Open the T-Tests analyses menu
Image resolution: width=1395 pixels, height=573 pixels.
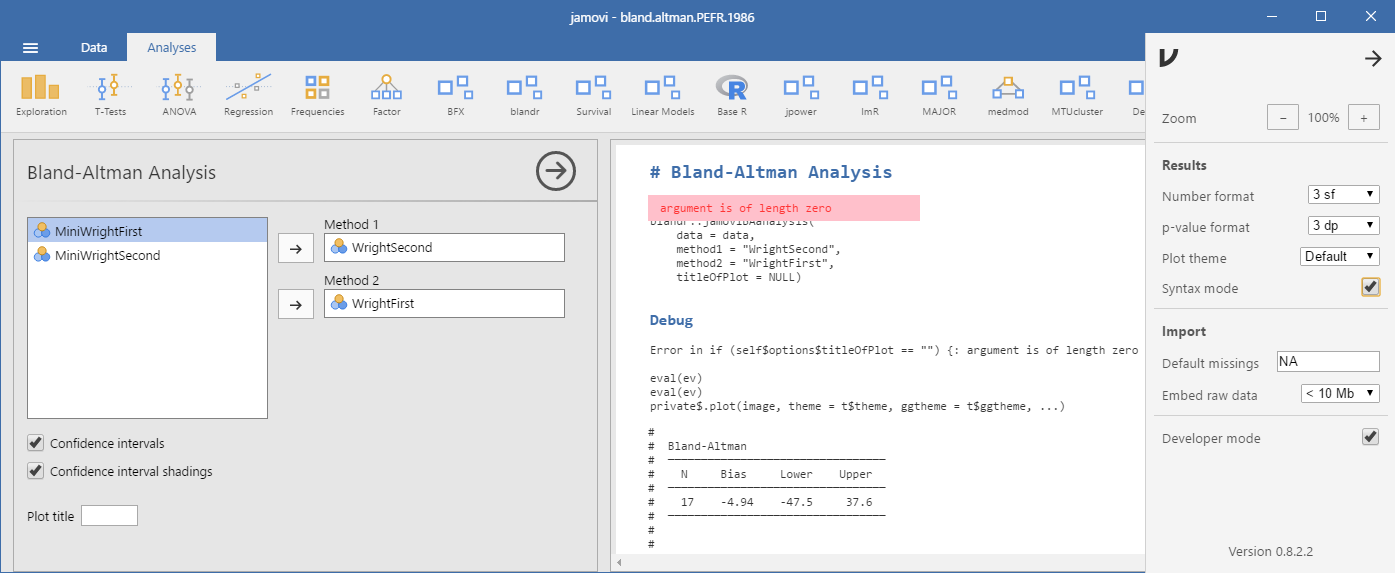[x=111, y=96]
